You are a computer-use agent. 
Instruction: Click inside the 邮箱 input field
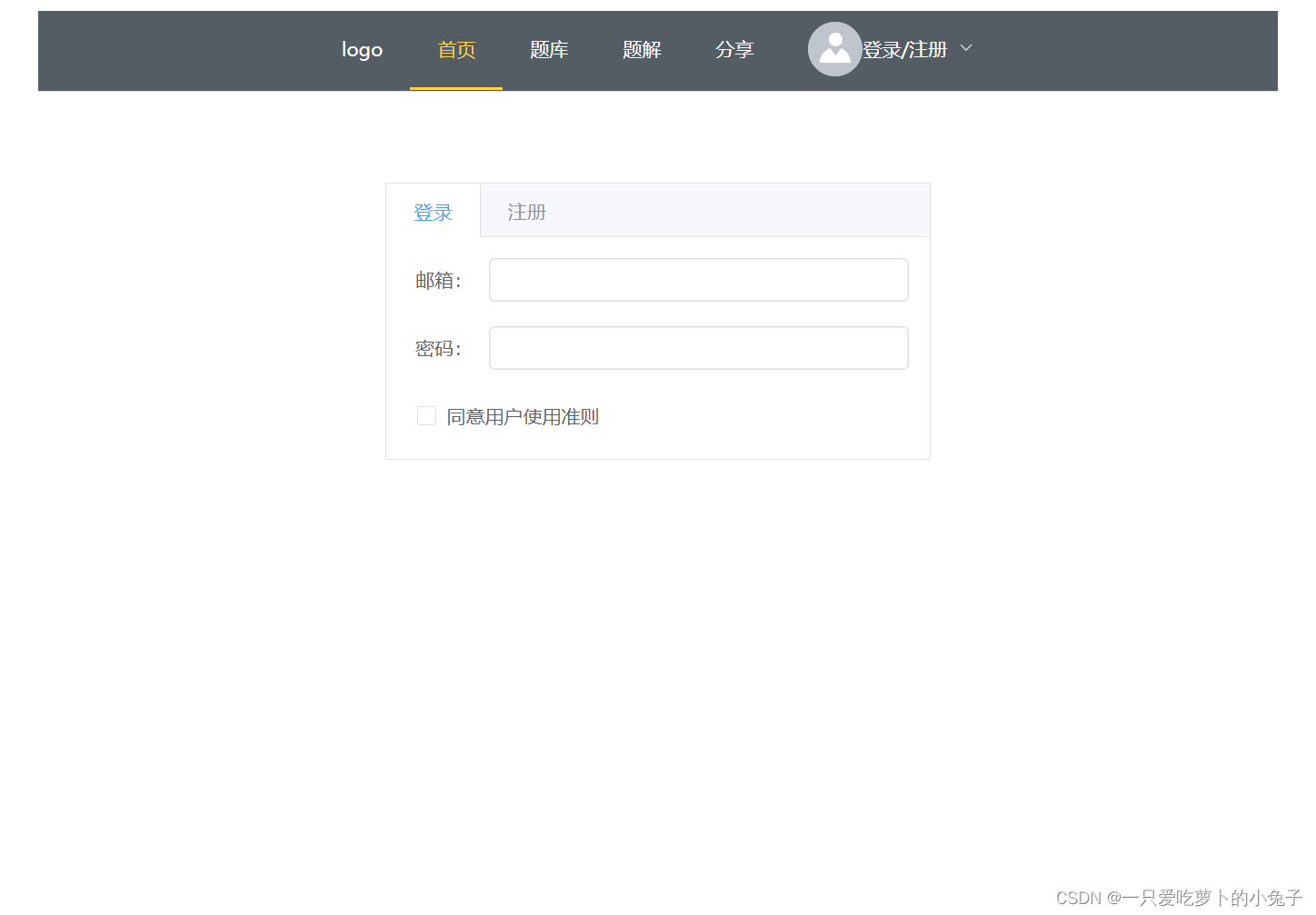click(x=698, y=280)
